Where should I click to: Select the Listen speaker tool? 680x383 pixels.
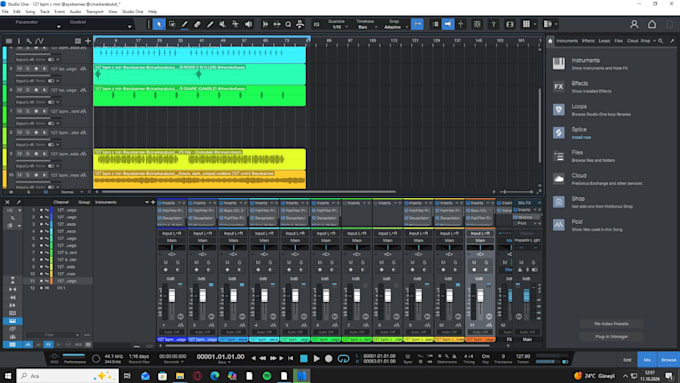coord(248,24)
